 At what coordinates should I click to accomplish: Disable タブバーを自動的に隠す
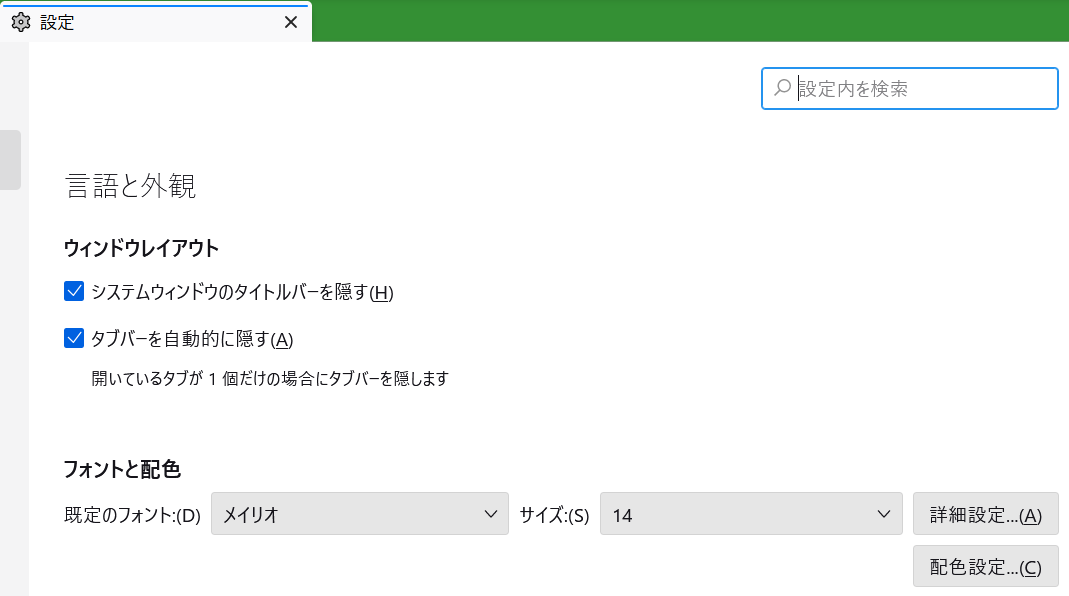click(74, 337)
